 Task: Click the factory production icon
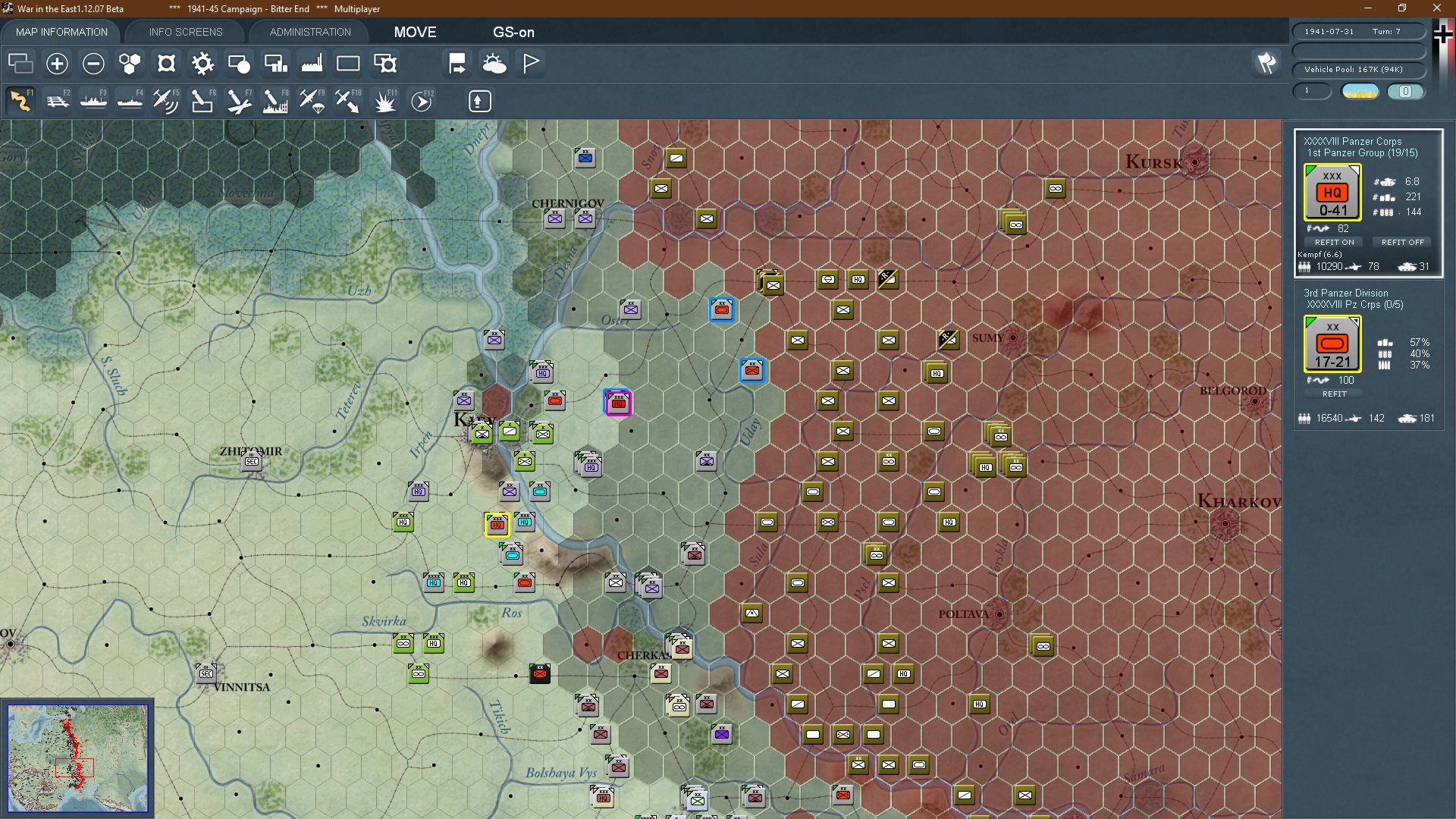312,64
